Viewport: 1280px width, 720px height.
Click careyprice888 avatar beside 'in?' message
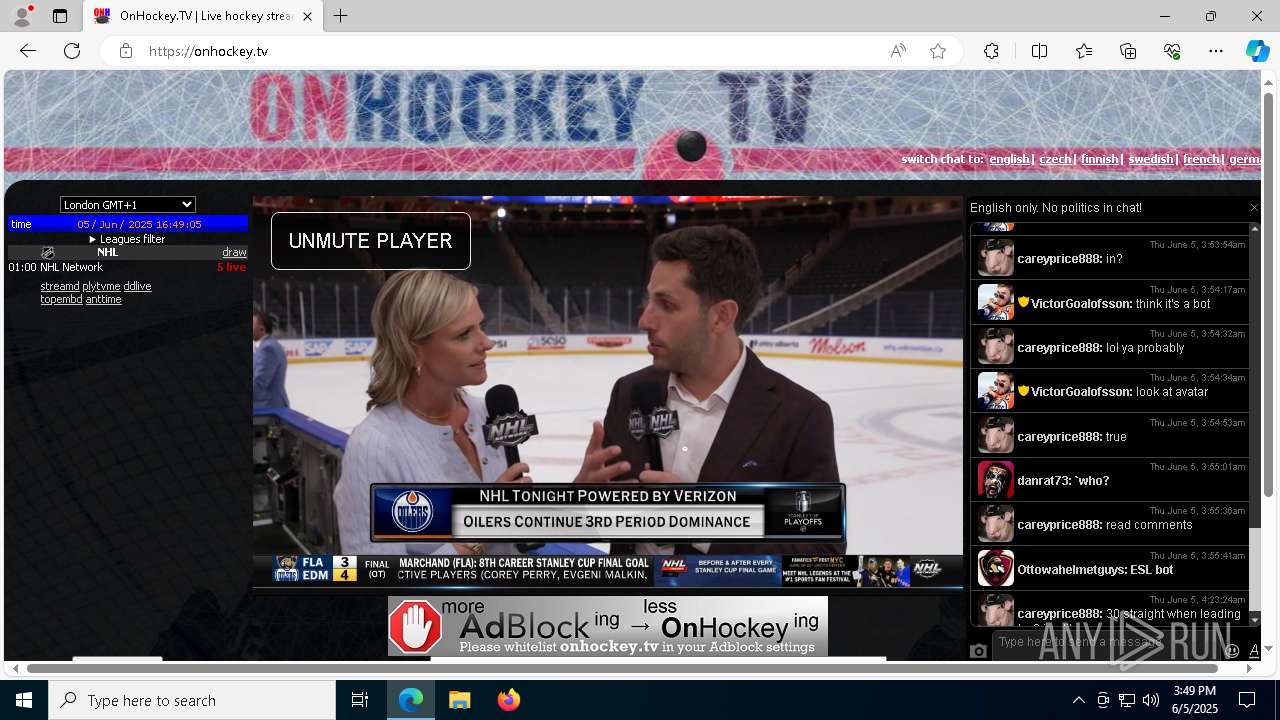point(995,258)
